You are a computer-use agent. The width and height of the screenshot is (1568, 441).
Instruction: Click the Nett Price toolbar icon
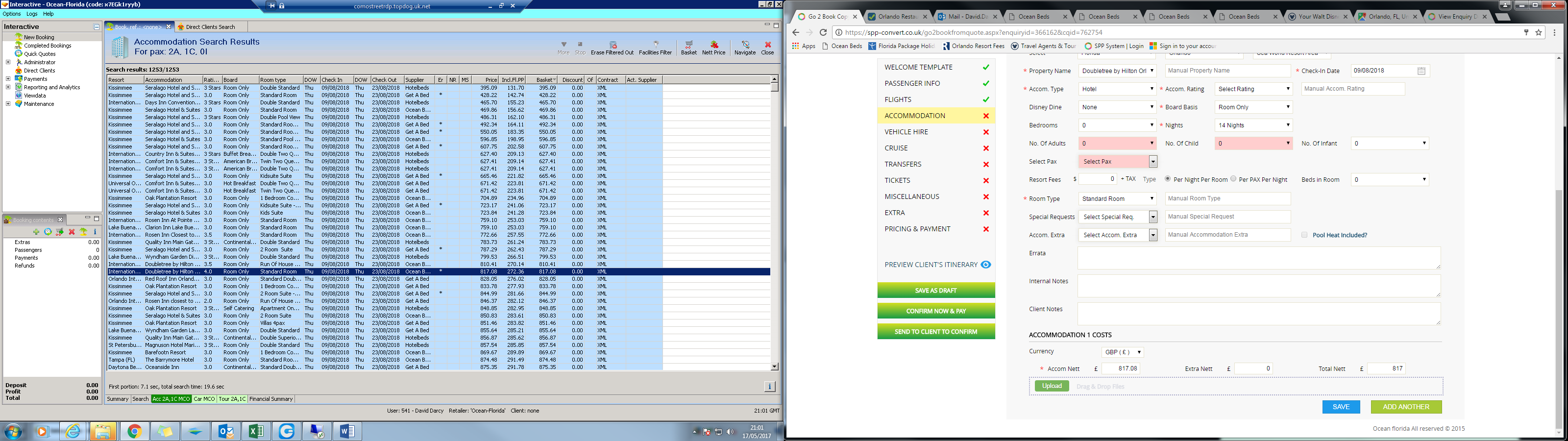click(714, 48)
